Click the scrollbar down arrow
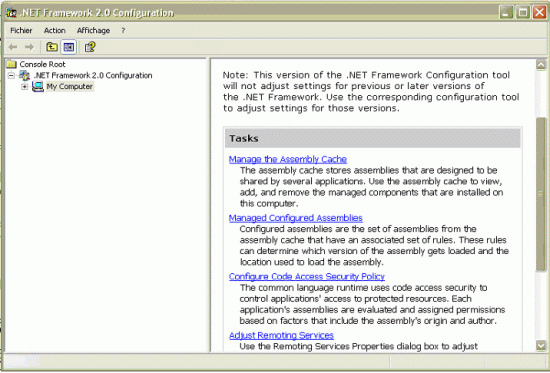 pos(541,346)
